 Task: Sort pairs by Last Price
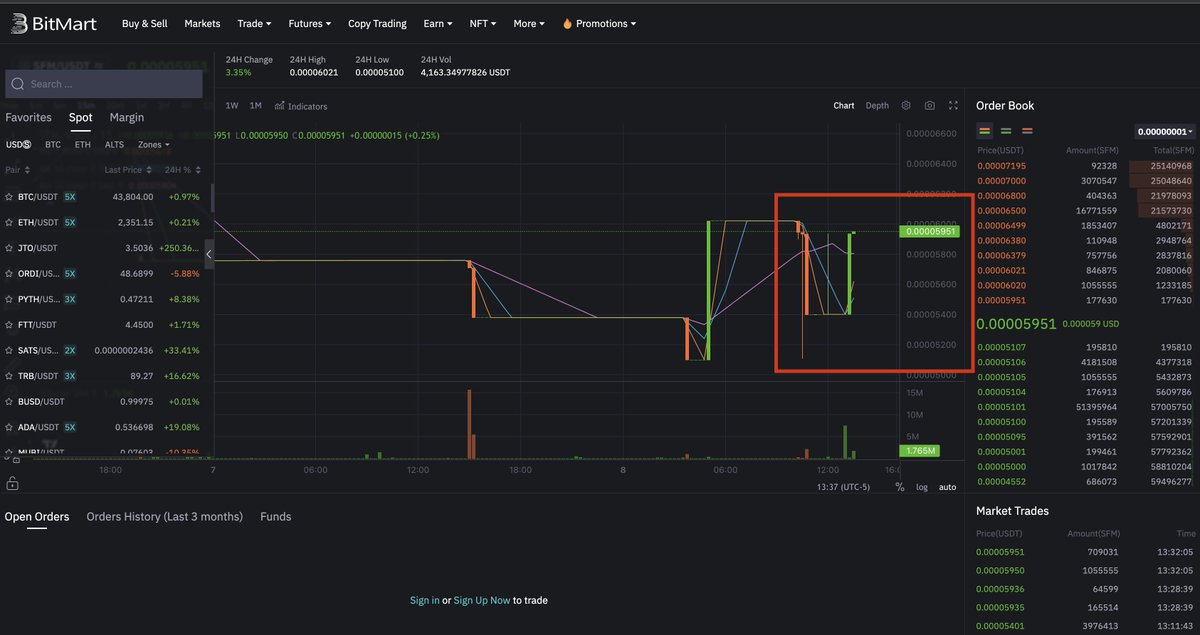click(126, 170)
